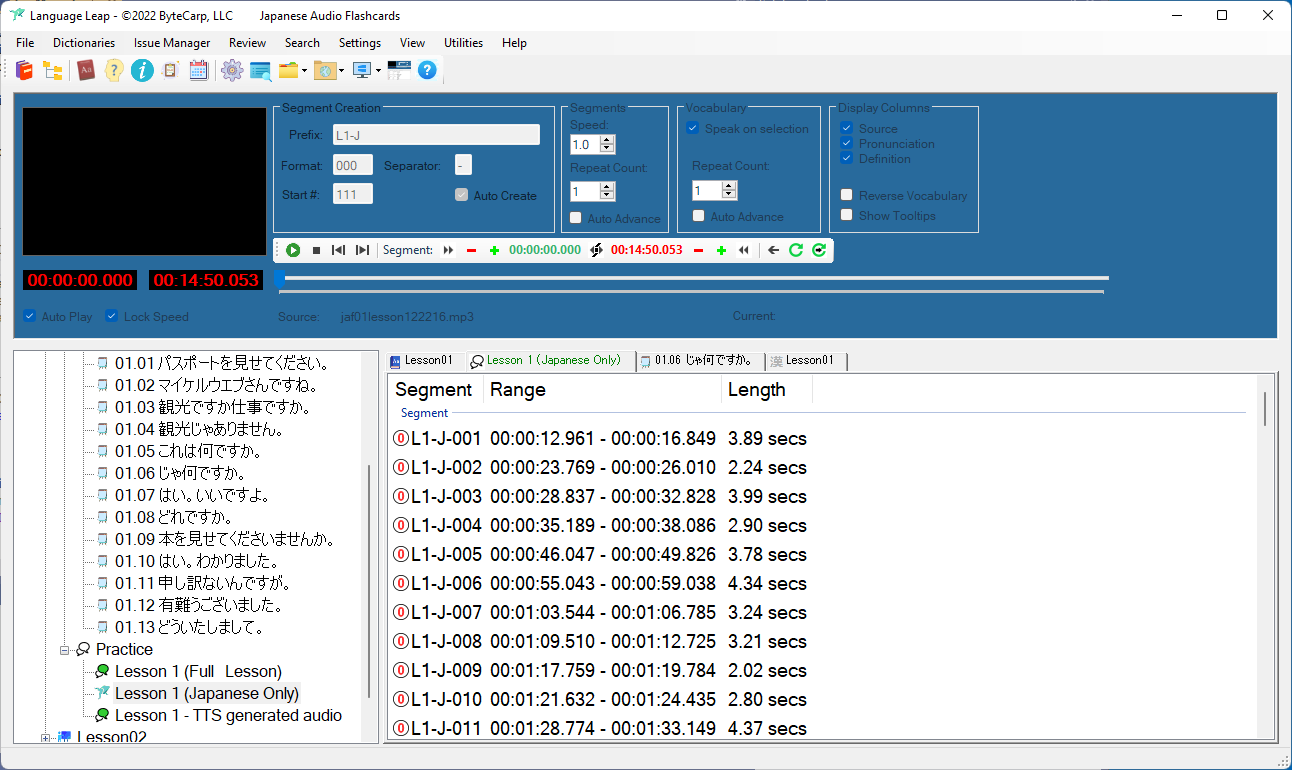The image size is (1292, 770).
Task: Click the window search magnifier toolbar icon
Action: [261, 70]
